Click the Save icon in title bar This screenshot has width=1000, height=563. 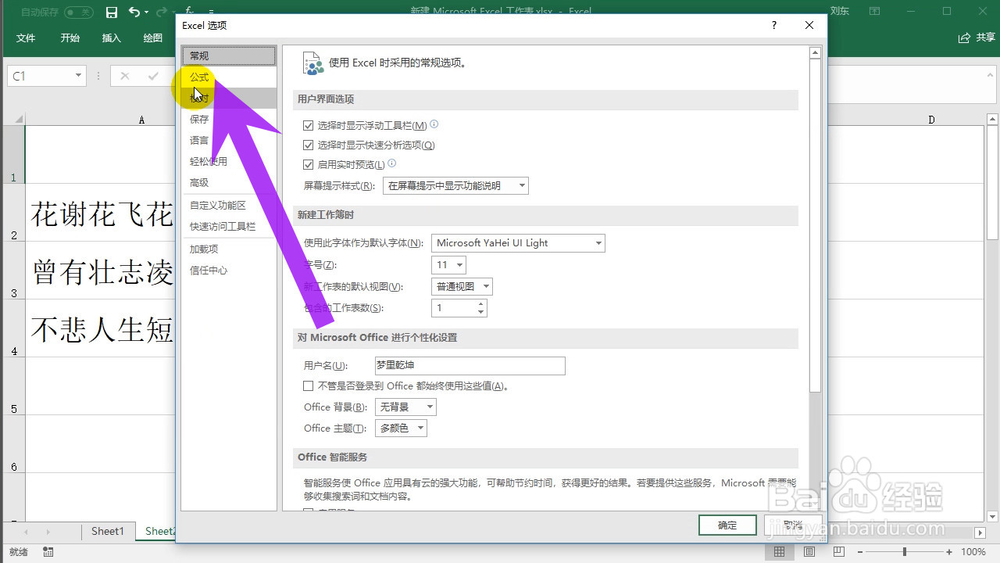pos(112,12)
